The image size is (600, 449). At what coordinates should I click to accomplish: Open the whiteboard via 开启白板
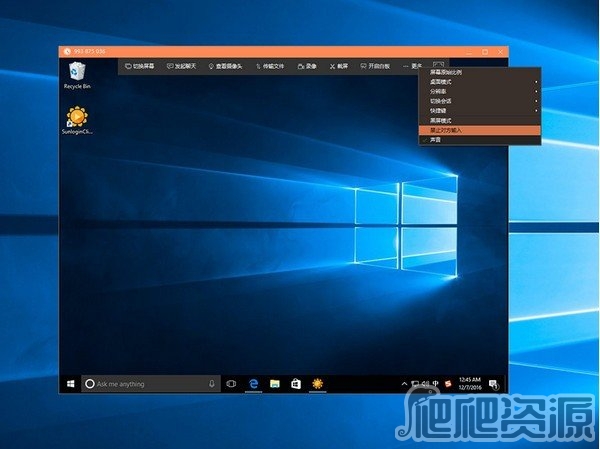click(x=375, y=66)
